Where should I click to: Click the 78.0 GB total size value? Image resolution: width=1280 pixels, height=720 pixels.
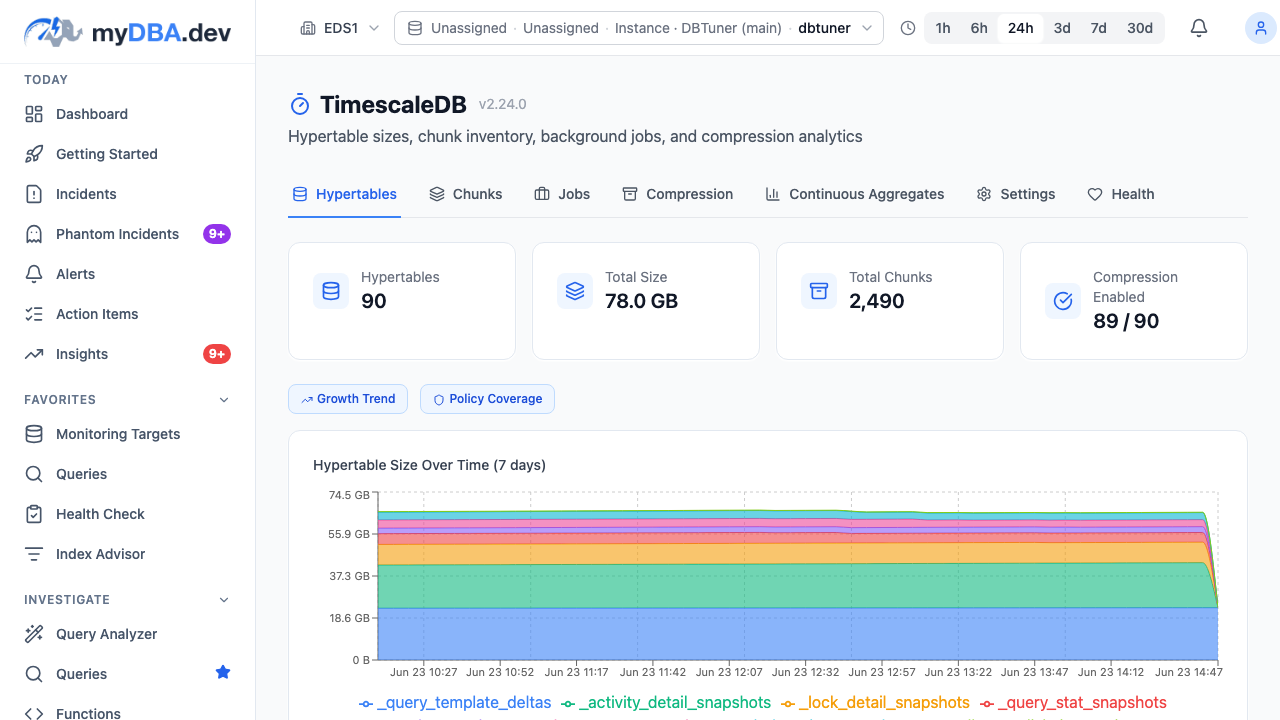click(641, 301)
